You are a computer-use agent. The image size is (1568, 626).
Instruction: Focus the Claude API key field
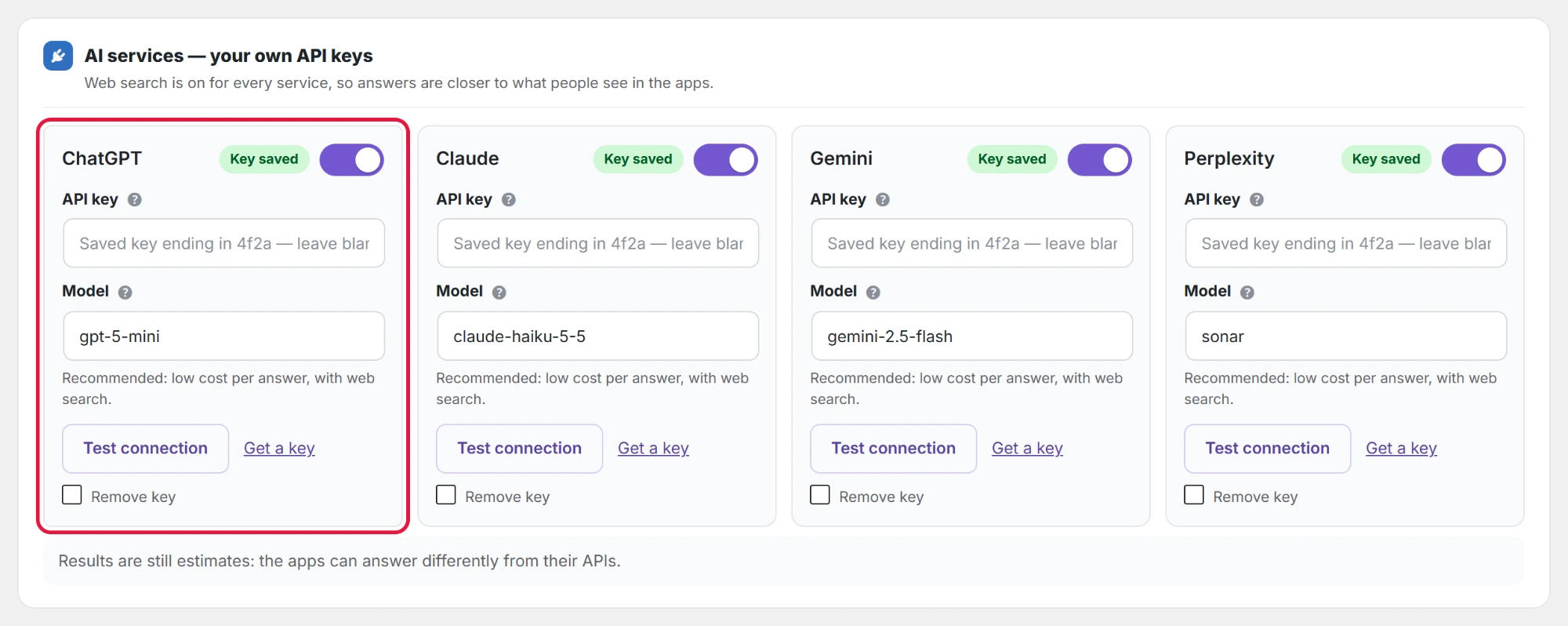point(597,243)
